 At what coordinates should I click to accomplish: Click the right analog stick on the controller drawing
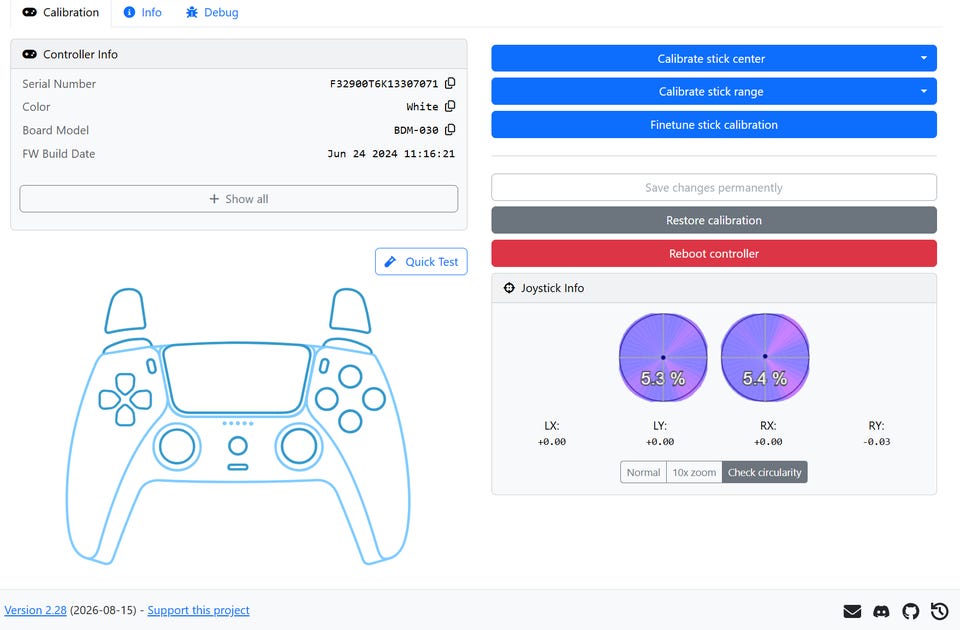point(299,446)
